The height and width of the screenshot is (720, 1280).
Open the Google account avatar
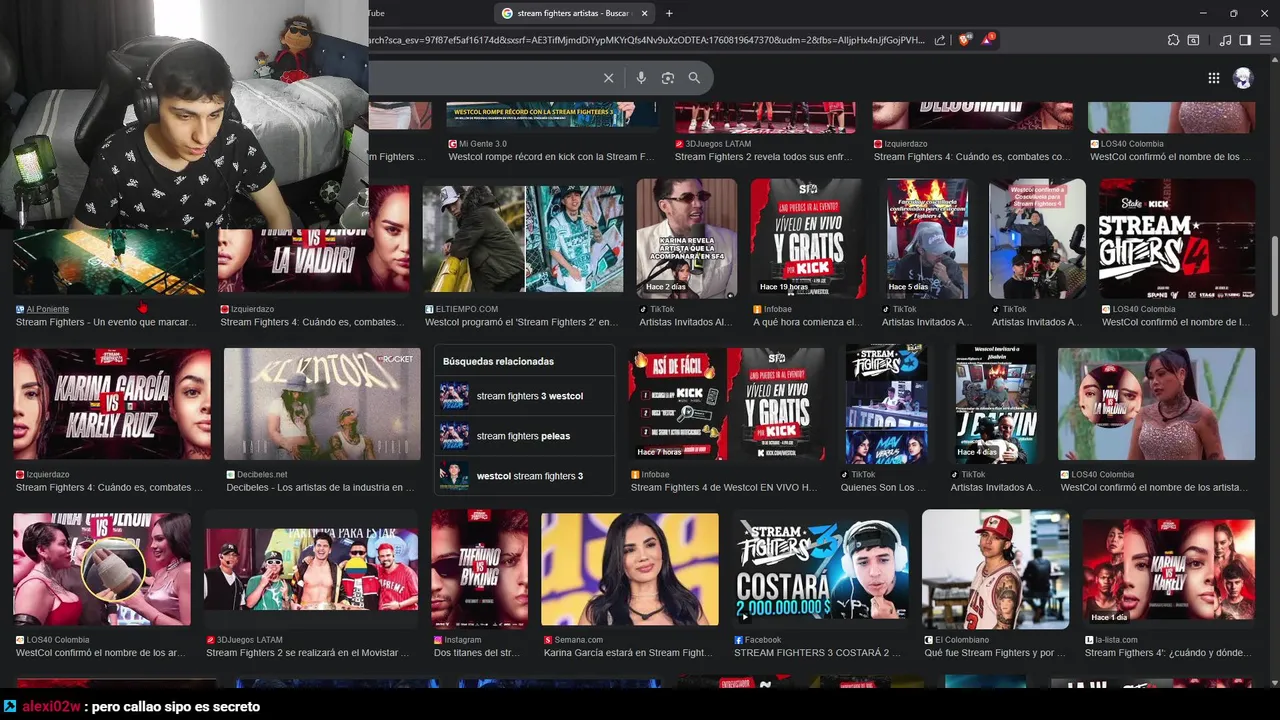1243,78
